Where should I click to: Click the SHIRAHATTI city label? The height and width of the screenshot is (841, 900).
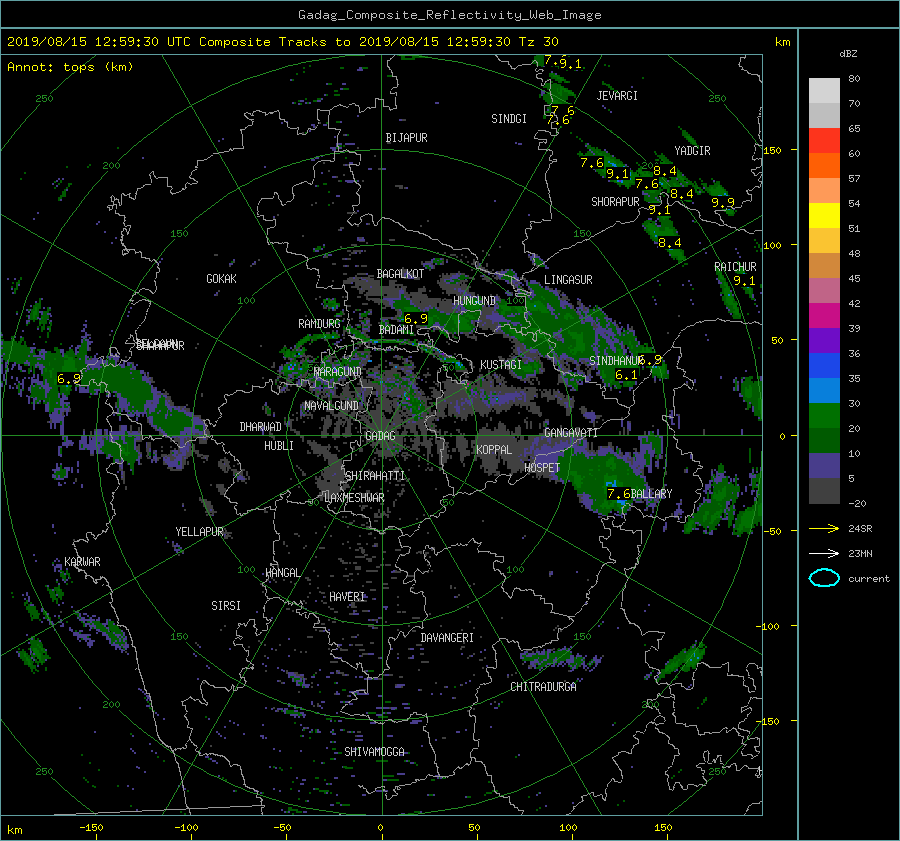[x=375, y=476]
